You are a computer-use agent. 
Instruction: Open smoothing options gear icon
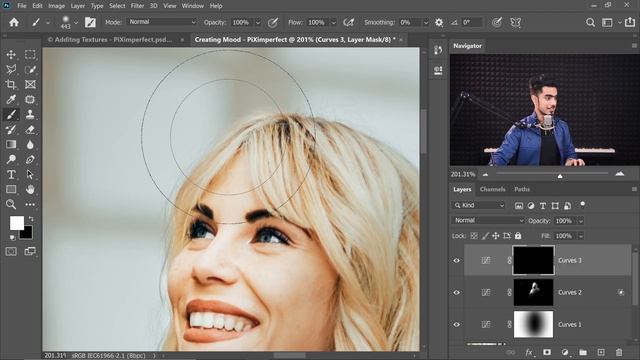[x=439, y=22]
